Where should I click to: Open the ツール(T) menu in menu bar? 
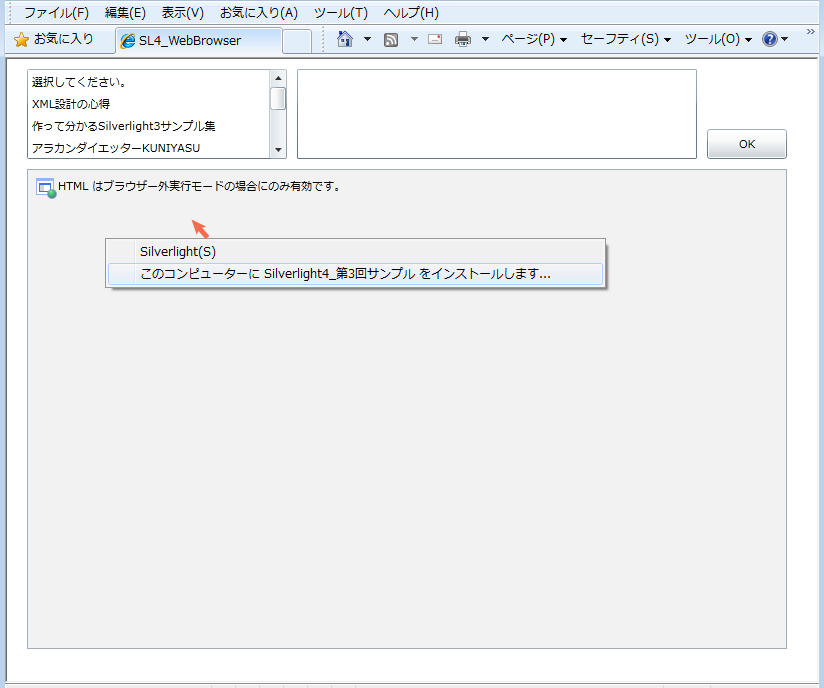pyautogui.click(x=341, y=13)
